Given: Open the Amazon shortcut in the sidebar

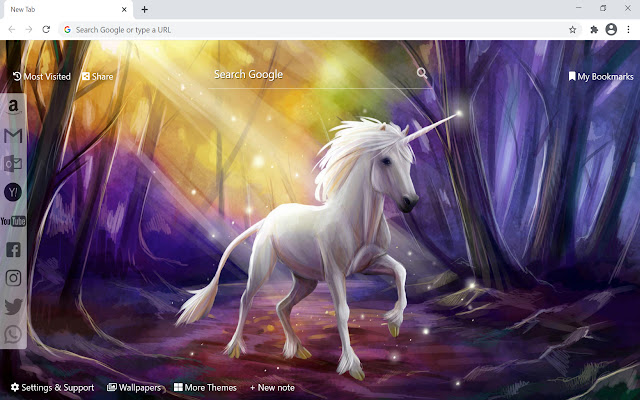Looking at the screenshot, I should click(x=13, y=107).
